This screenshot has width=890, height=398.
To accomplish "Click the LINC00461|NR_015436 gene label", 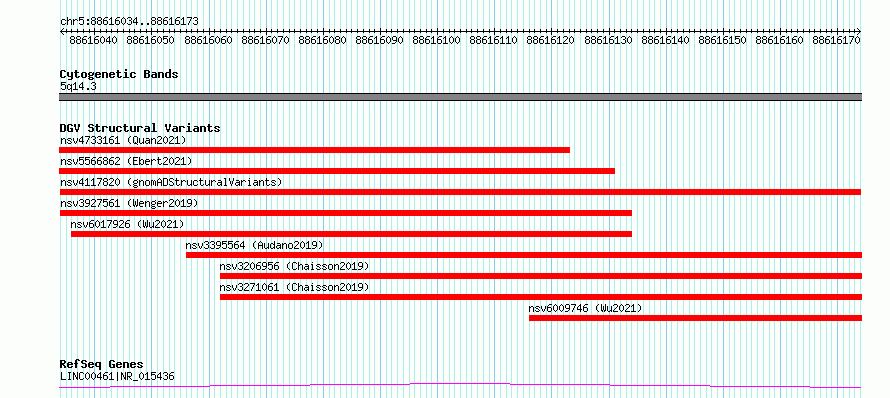I will [x=117, y=376].
